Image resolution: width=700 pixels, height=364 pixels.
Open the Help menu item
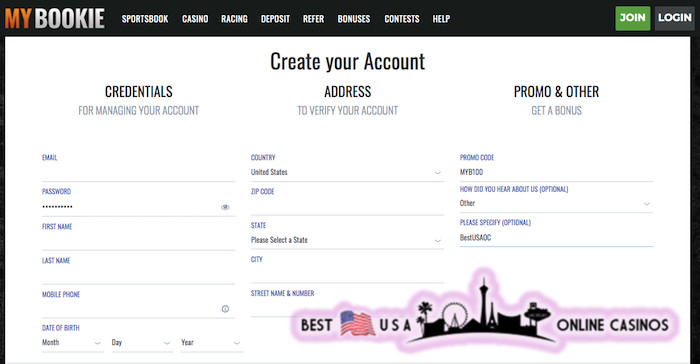[441, 19]
